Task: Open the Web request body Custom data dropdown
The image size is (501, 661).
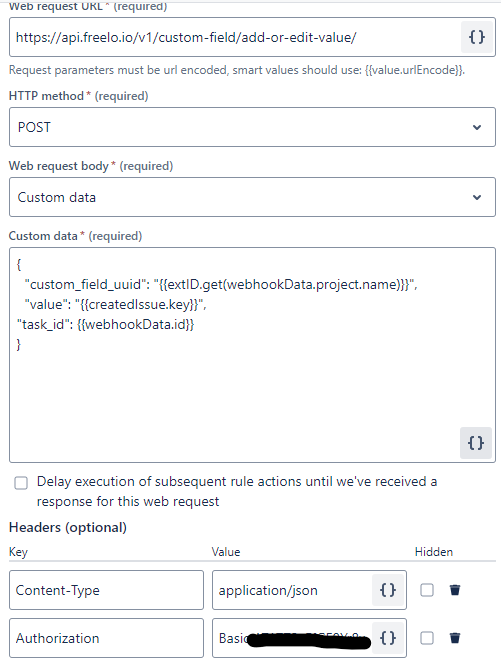Action: 252,197
